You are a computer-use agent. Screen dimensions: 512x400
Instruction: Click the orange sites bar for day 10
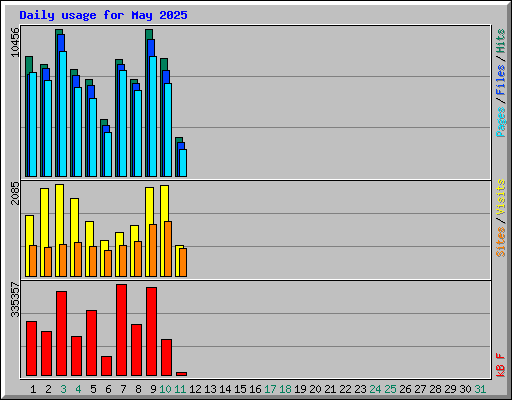click(168, 249)
